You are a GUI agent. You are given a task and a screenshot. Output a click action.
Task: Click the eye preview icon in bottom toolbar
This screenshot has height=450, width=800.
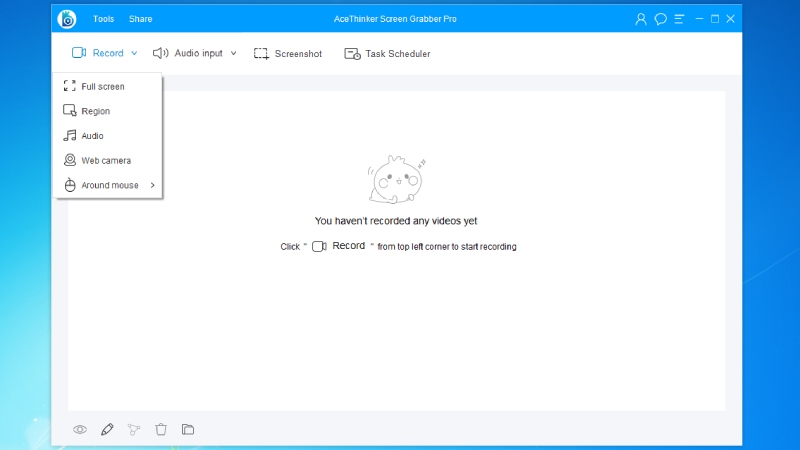click(x=80, y=430)
